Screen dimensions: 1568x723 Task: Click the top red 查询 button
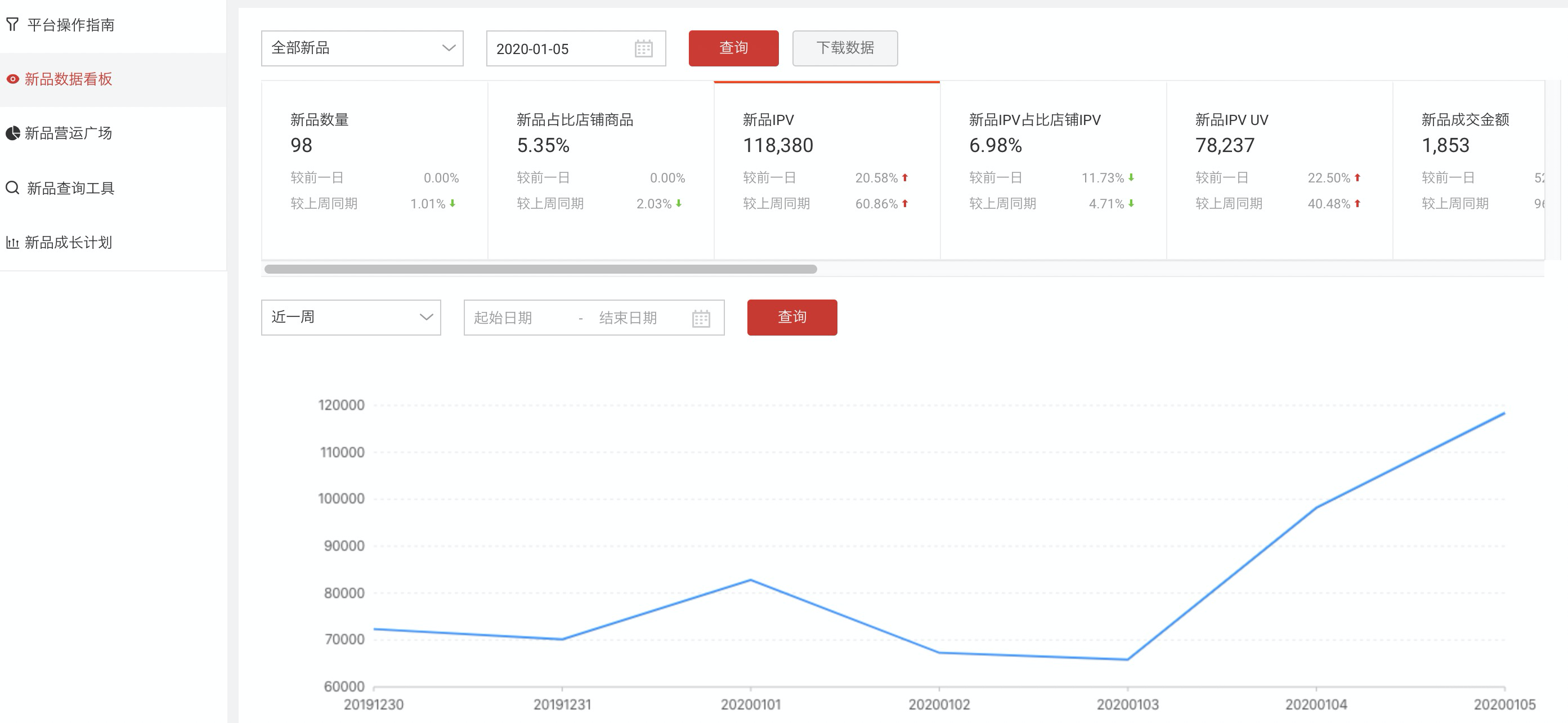point(733,48)
